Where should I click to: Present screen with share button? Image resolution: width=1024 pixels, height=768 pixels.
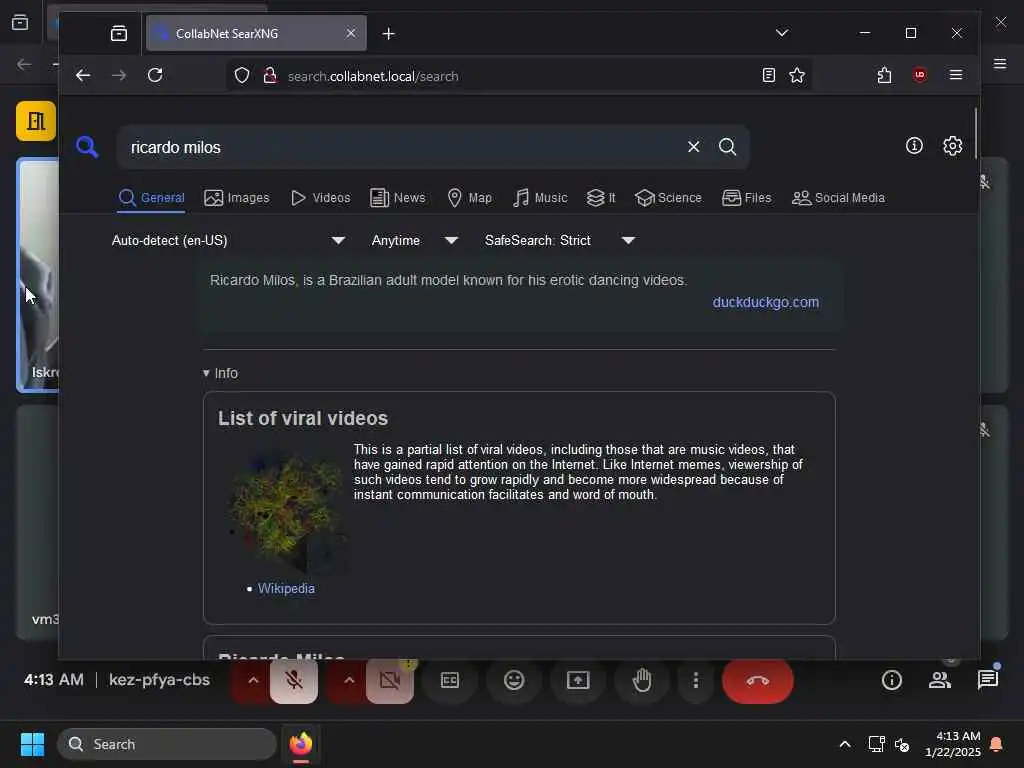tap(578, 680)
